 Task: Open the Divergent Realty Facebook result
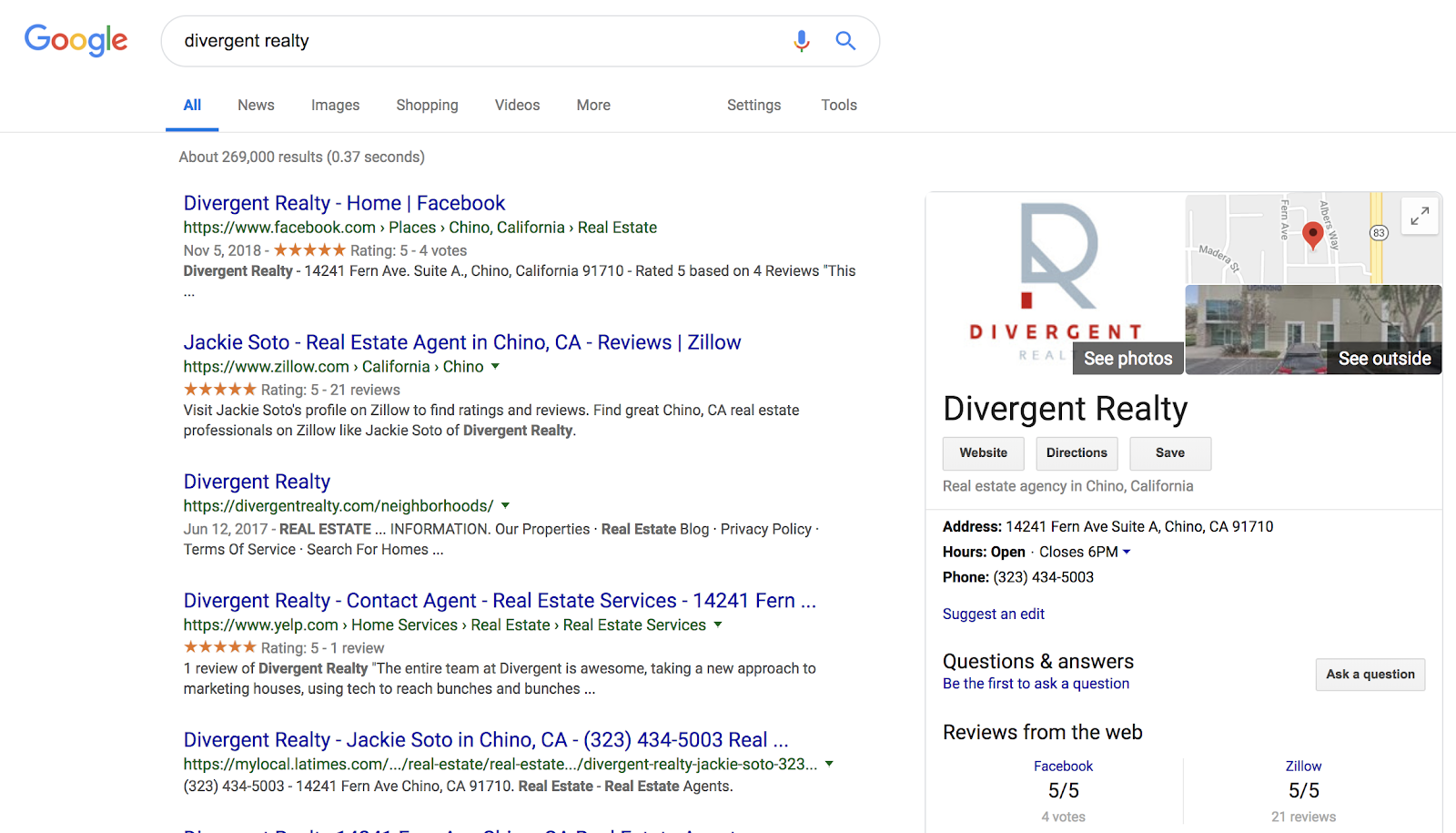point(344,203)
